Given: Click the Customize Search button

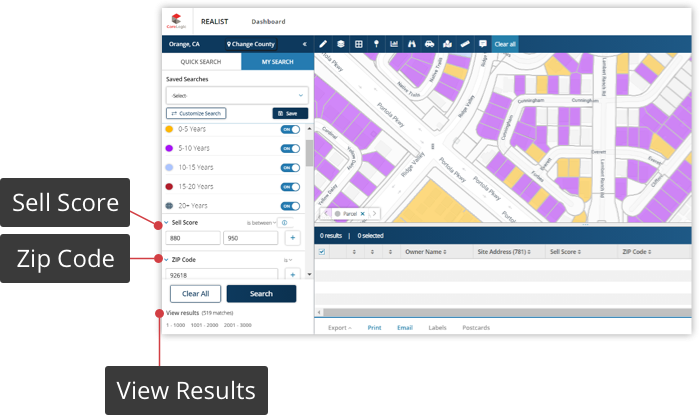Looking at the screenshot, I should 196,113.
